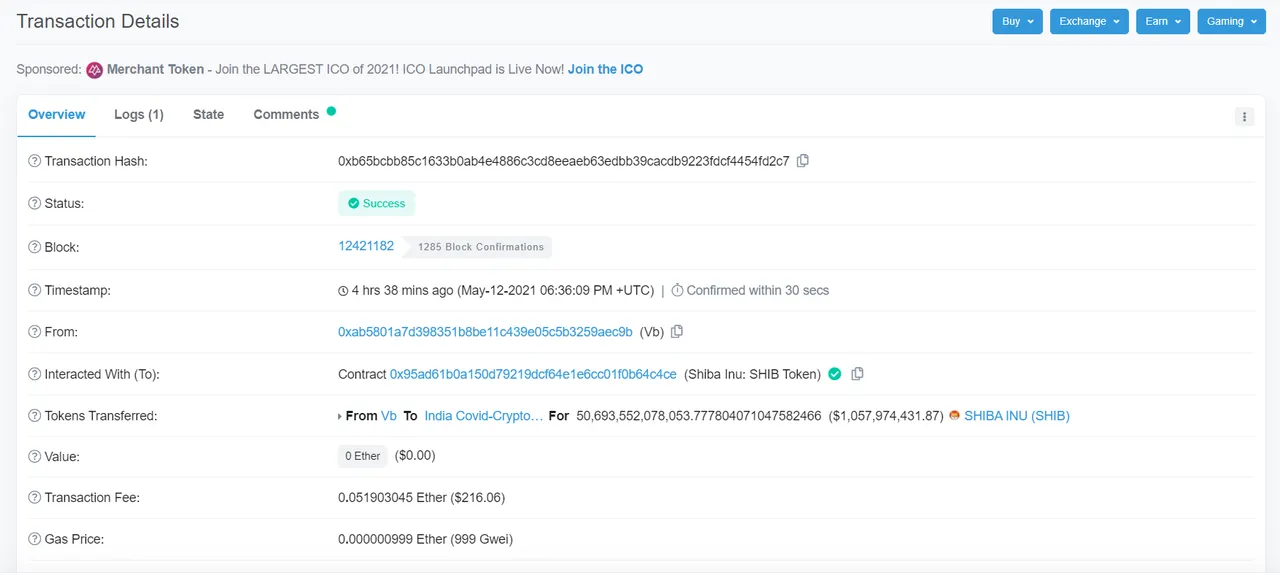Open the SHIBA INU (SHIB) token link

[x=1017, y=415]
